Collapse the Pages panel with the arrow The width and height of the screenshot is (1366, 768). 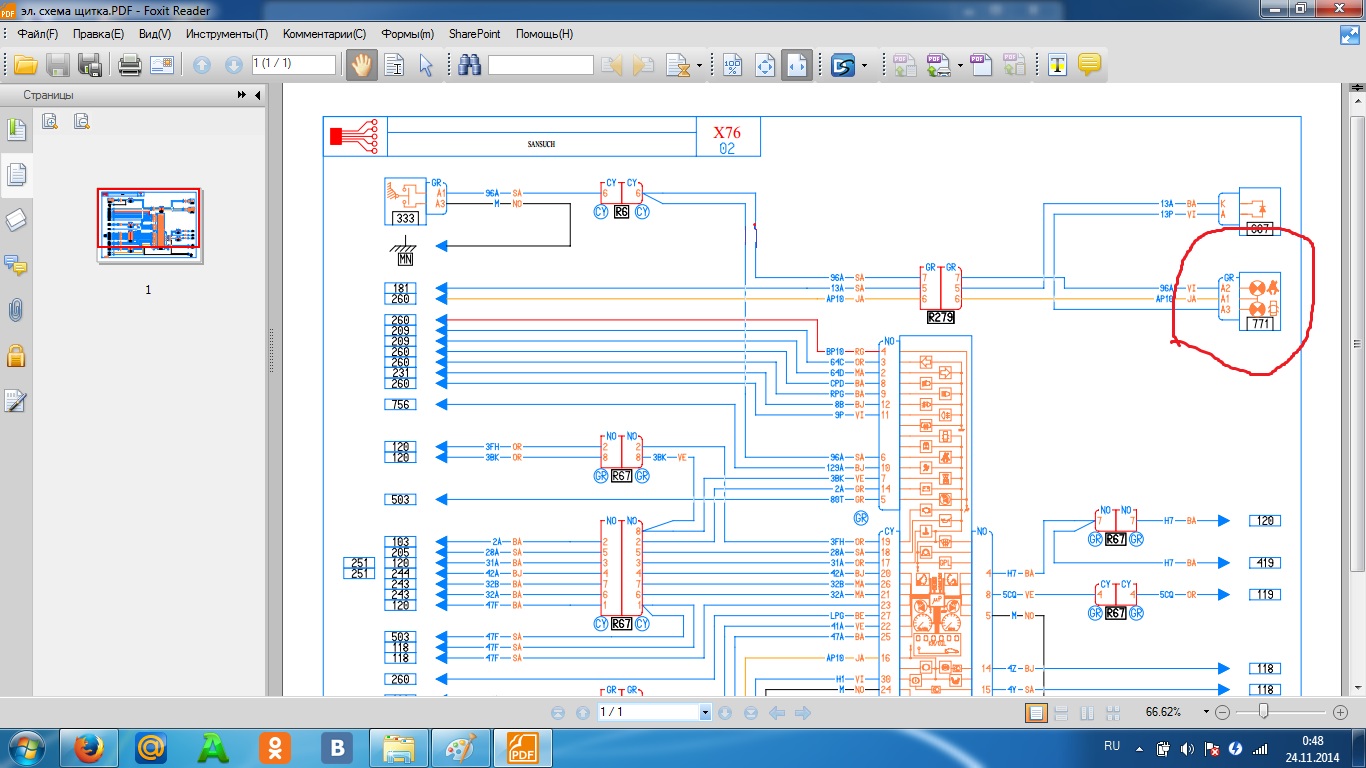(258, 95)
